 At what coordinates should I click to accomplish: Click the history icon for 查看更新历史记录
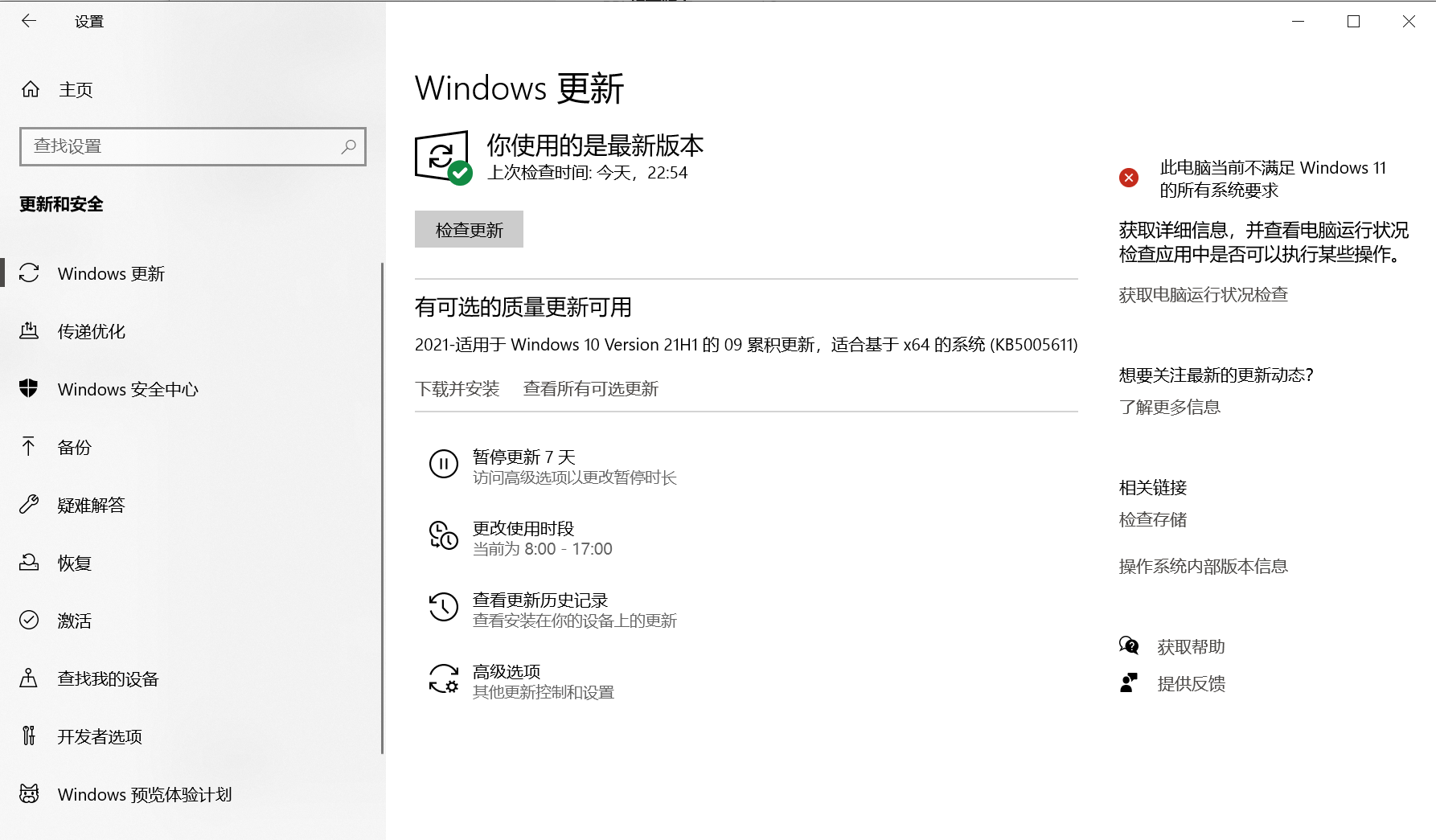[x=444, y=607]
